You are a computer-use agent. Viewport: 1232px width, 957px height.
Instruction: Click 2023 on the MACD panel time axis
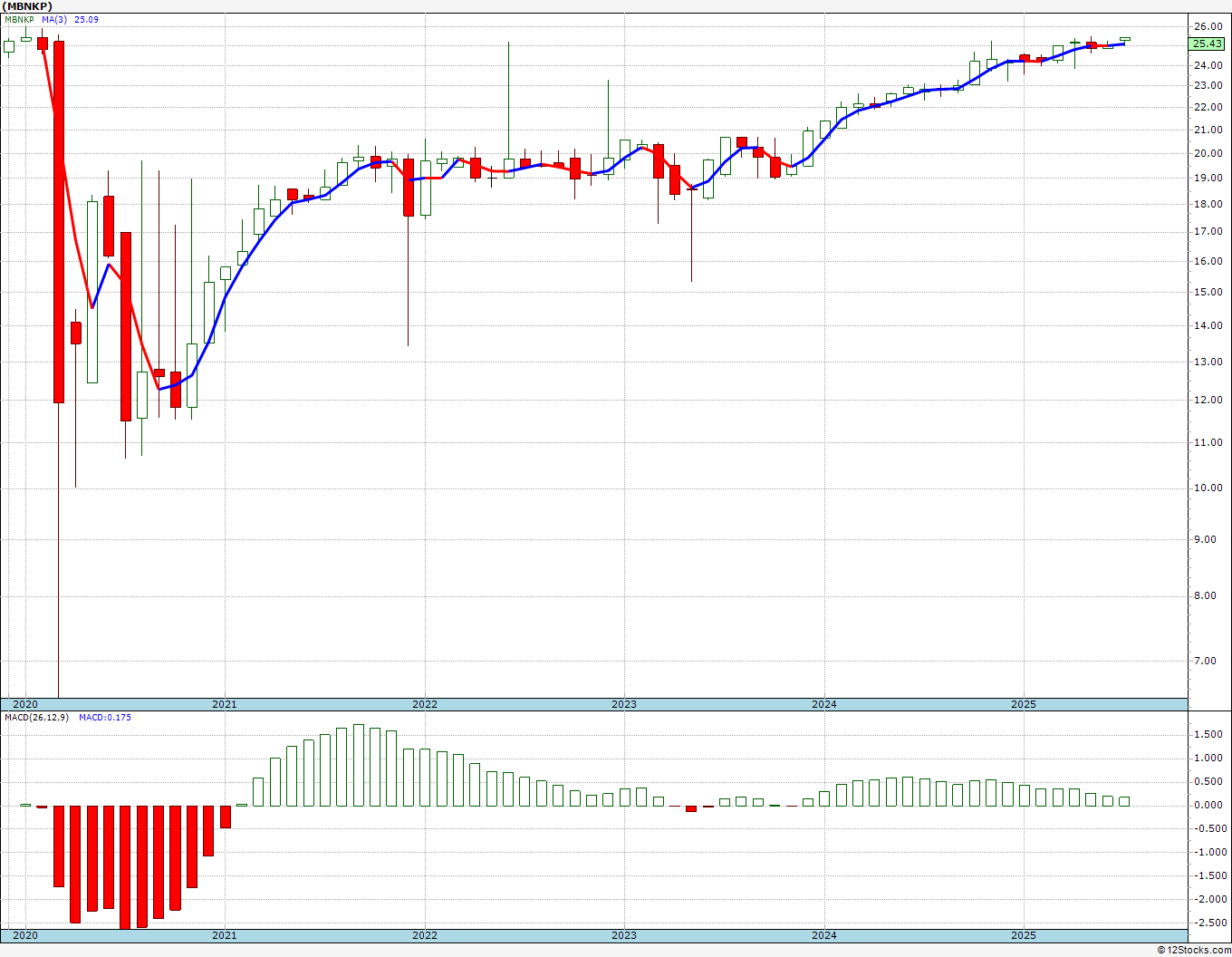[623, 935]
